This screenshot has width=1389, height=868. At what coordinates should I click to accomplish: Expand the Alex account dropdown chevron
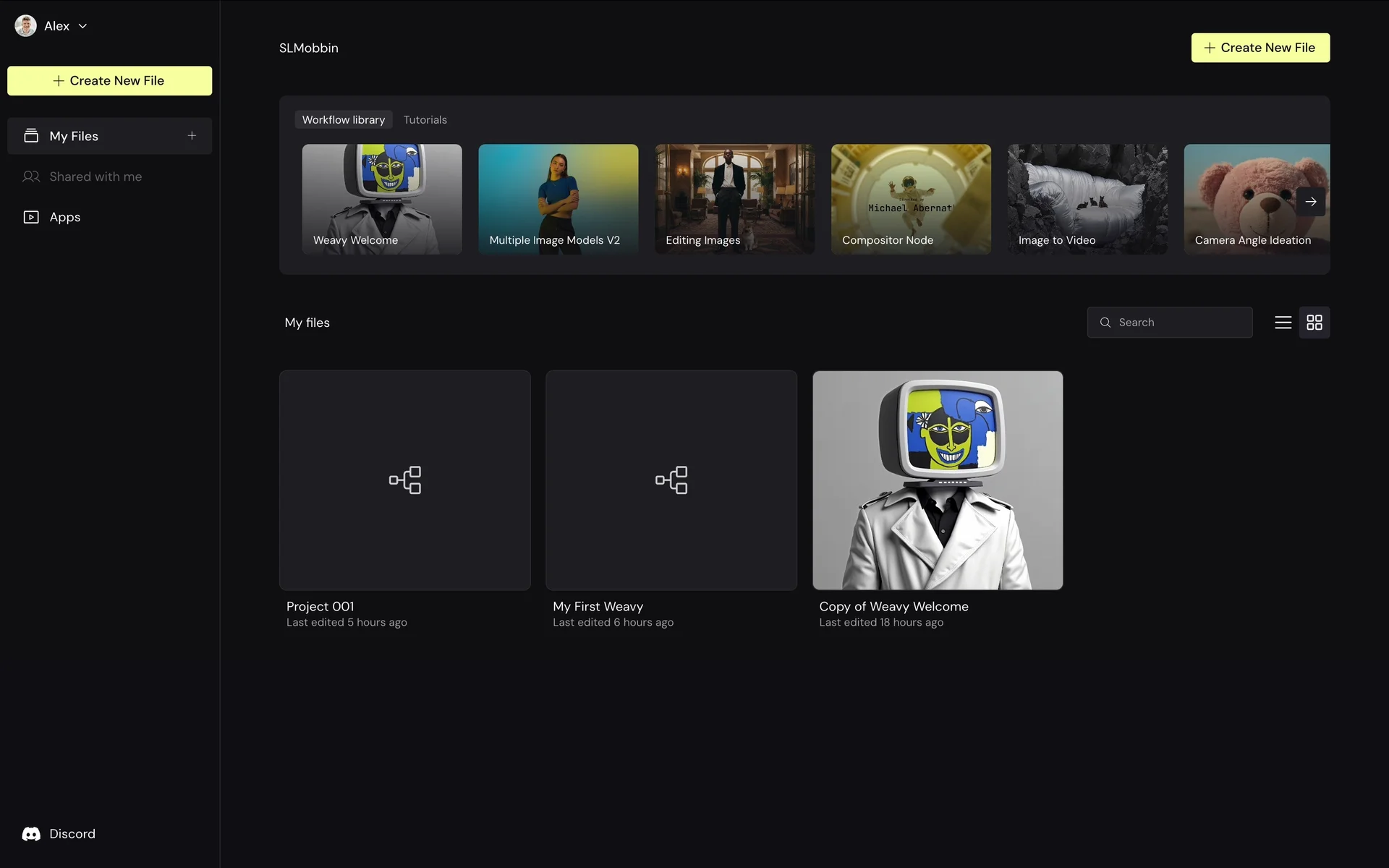click(x=83, y=26)
